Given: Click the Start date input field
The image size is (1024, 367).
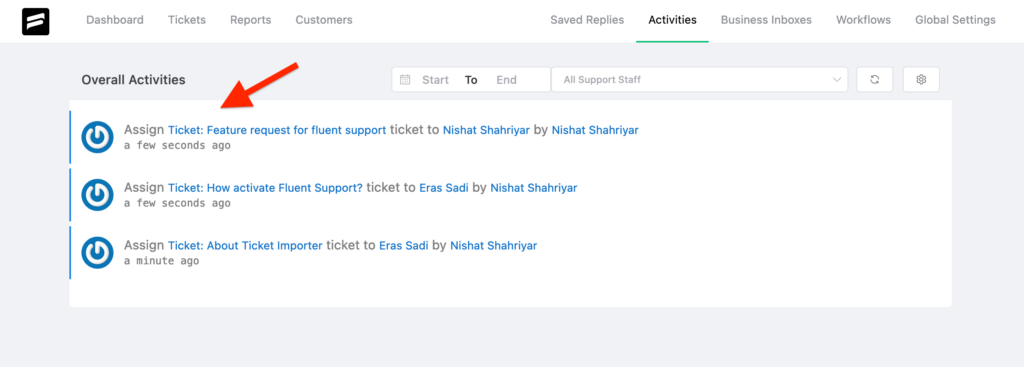Looking at the screenshot, I should (x=436, y=80).
